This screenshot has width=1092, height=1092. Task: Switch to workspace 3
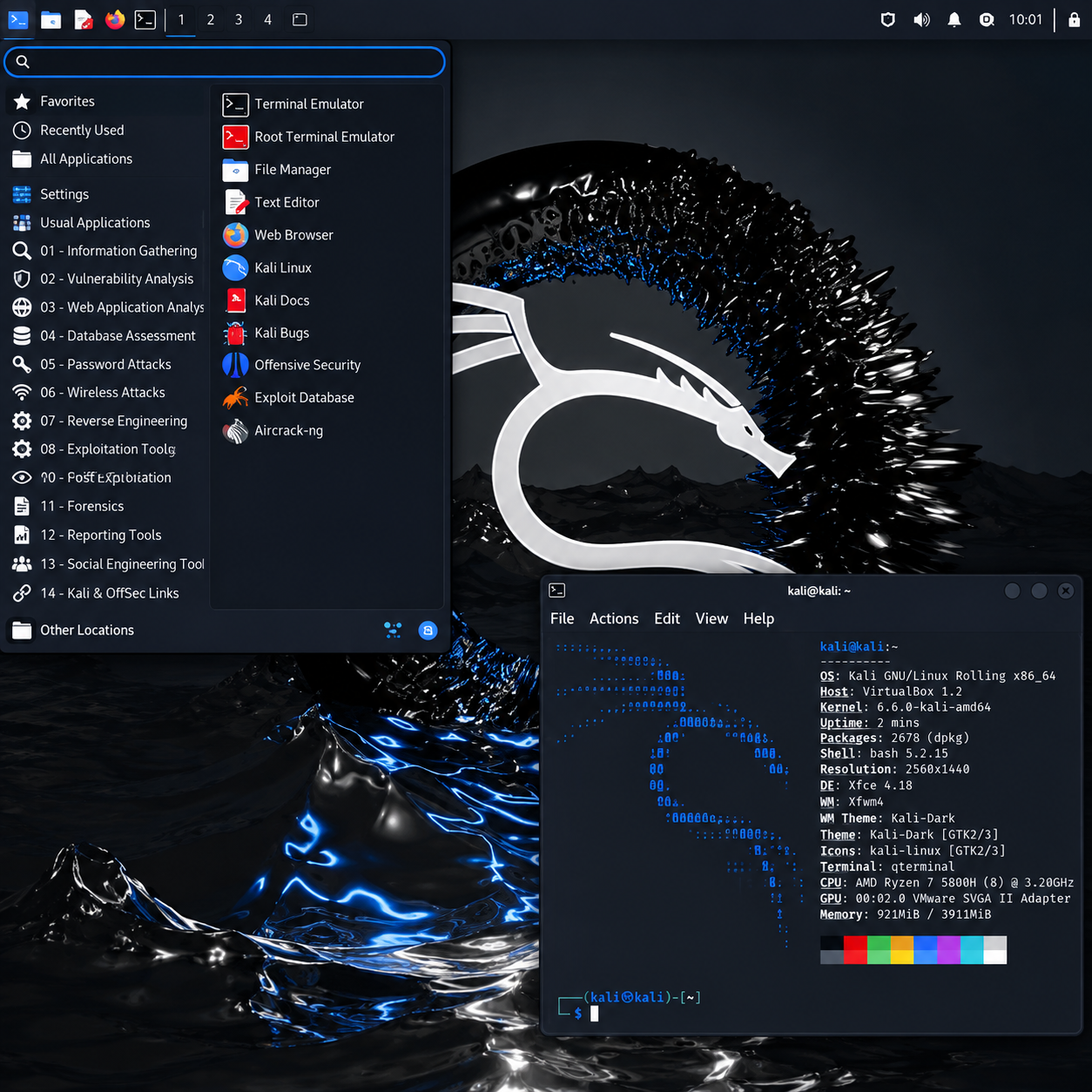tap(239, 19)
